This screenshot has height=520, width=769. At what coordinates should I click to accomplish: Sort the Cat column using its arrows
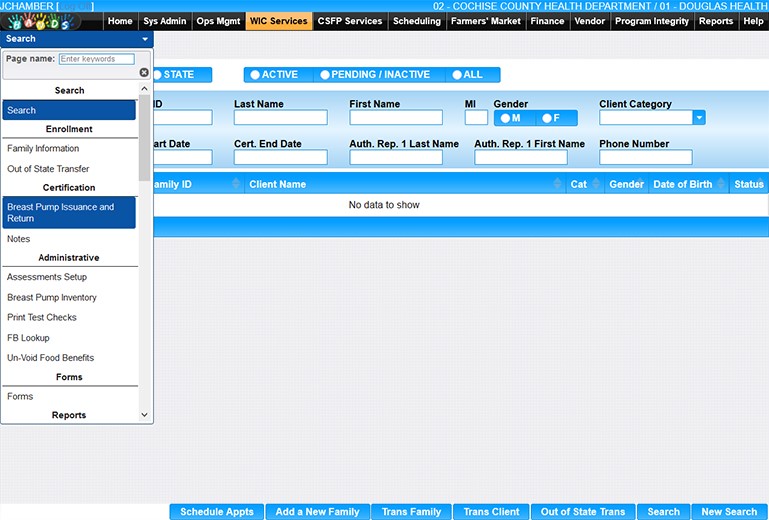click(596, 184)
